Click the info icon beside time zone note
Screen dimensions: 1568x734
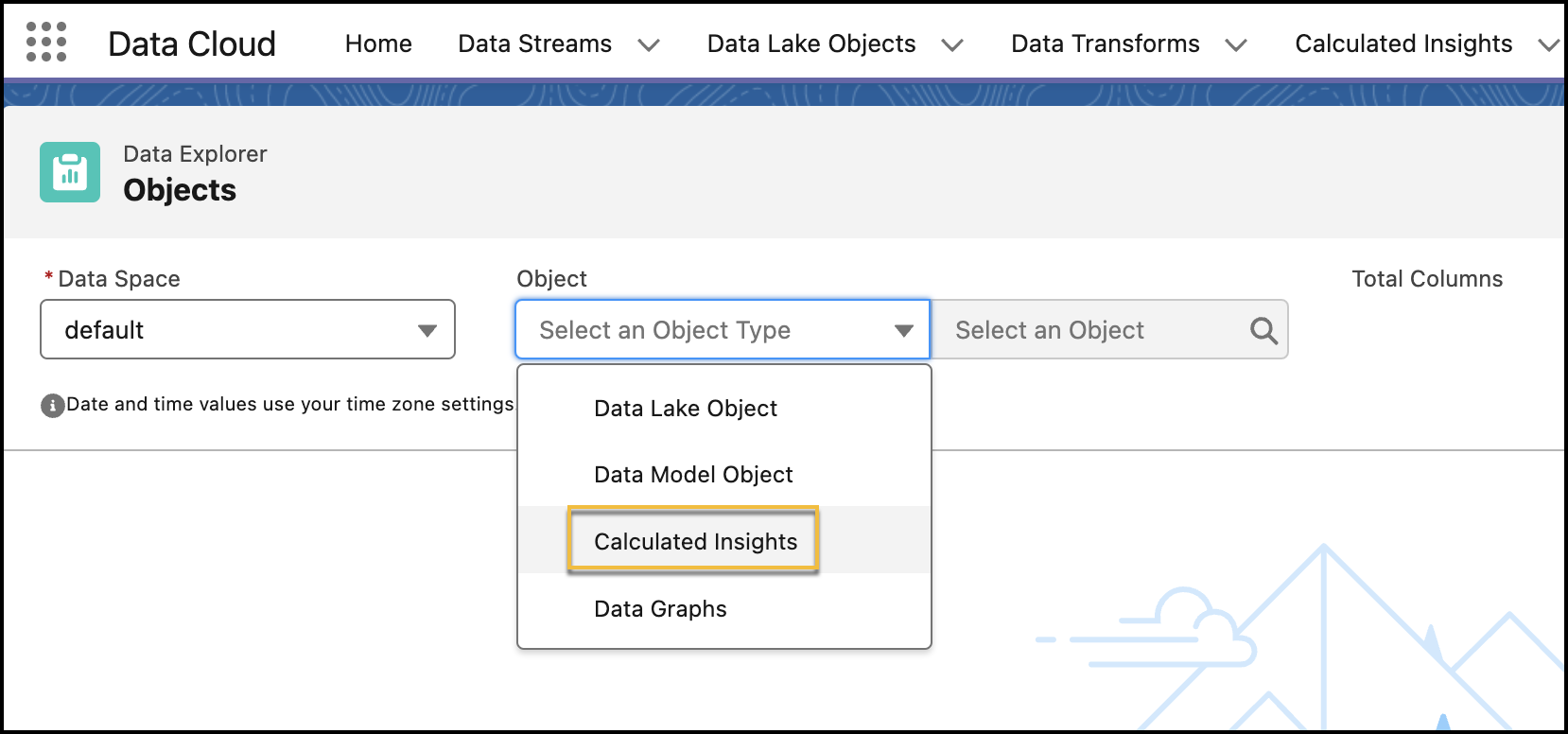53,406
